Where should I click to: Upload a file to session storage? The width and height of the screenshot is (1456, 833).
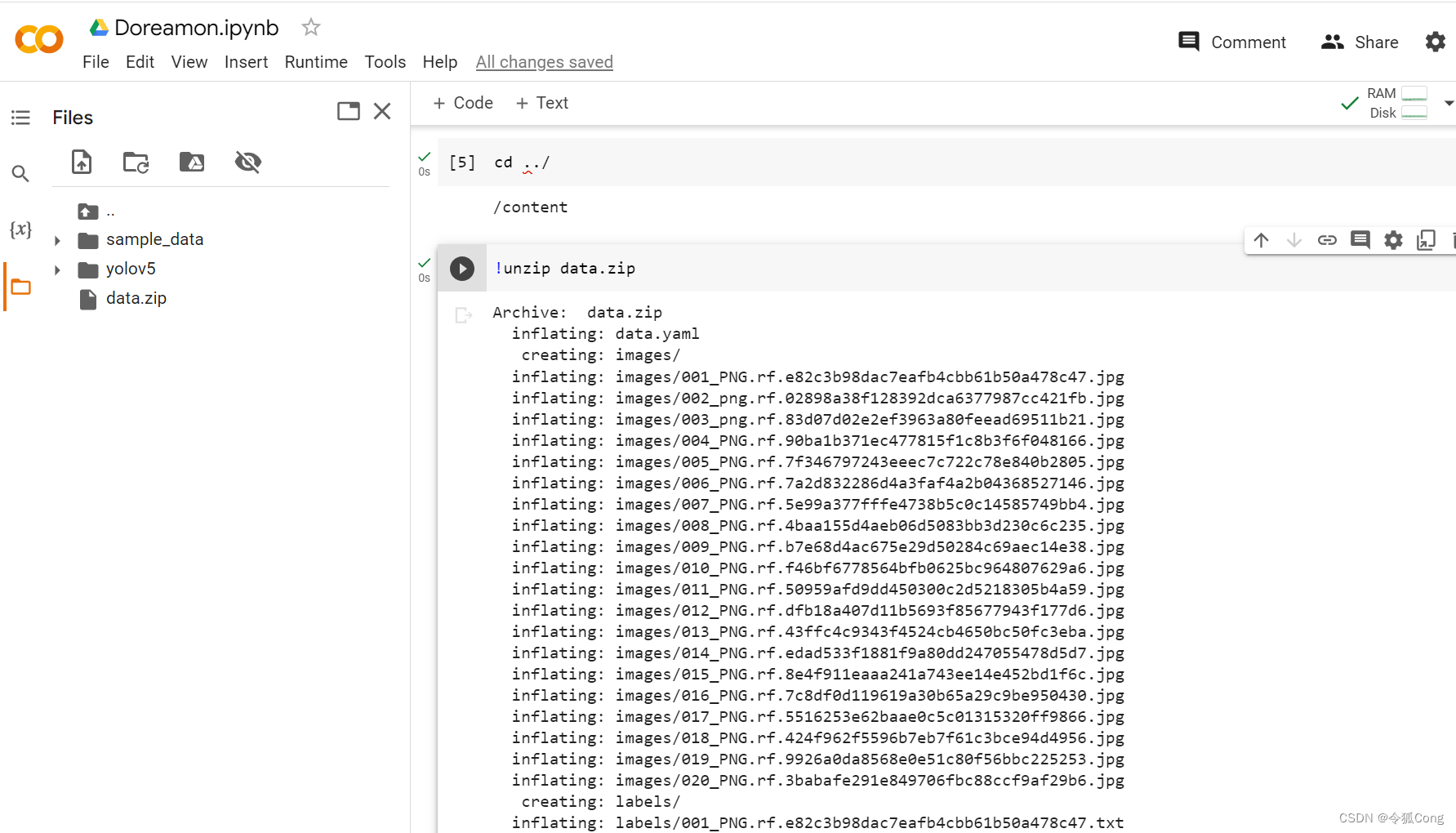pyautogui.click(x=82, y=162)
